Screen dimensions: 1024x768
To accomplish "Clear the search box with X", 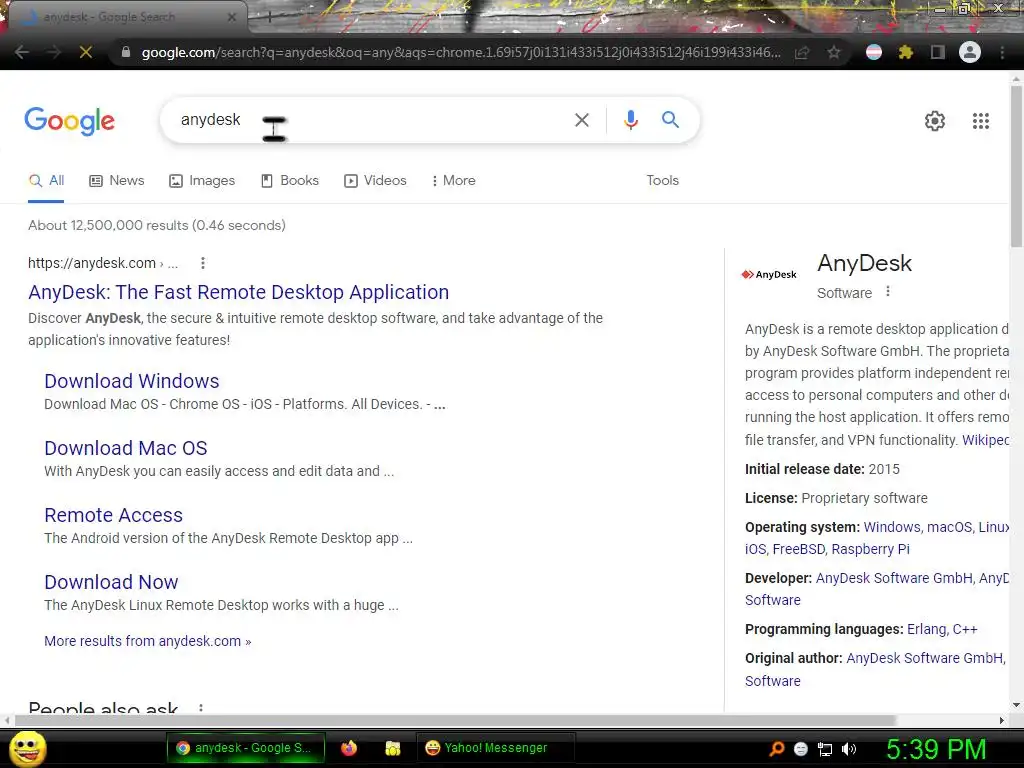I will pyautogui.click(x=582, y=120).
